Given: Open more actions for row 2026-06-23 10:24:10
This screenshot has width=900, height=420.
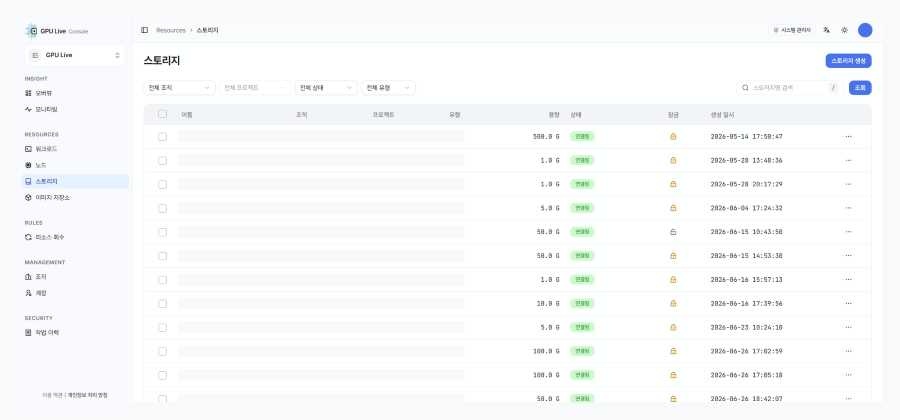Looking at the screenshot, I should [848, 327].
